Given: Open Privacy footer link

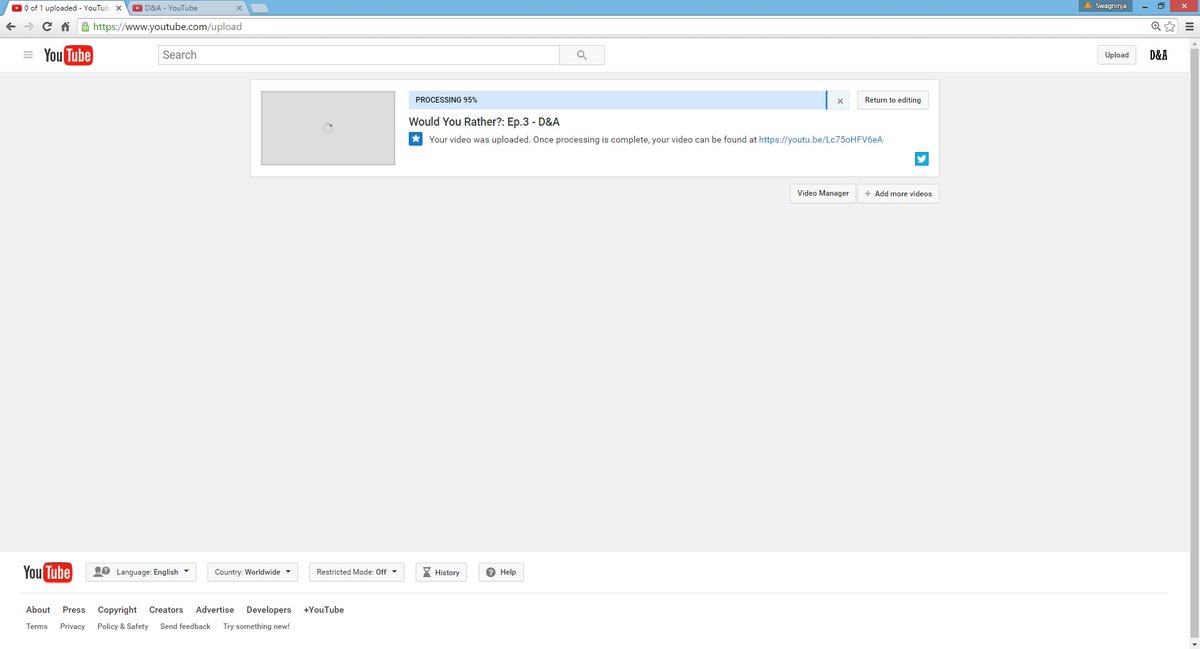Looking at the screenshot, I should [x=72, y=627].
